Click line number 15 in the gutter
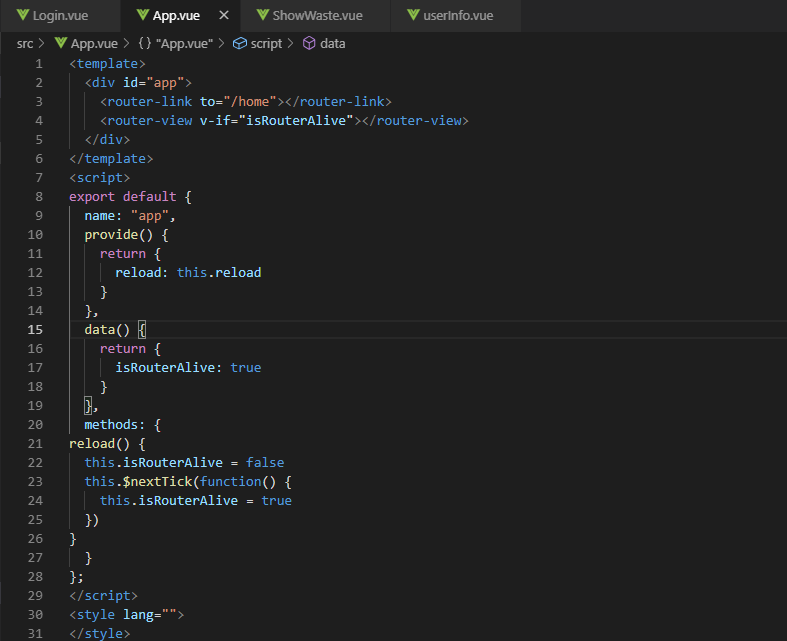Image resolution: width=787 pixels, height=641 pixels. [36, 329]
